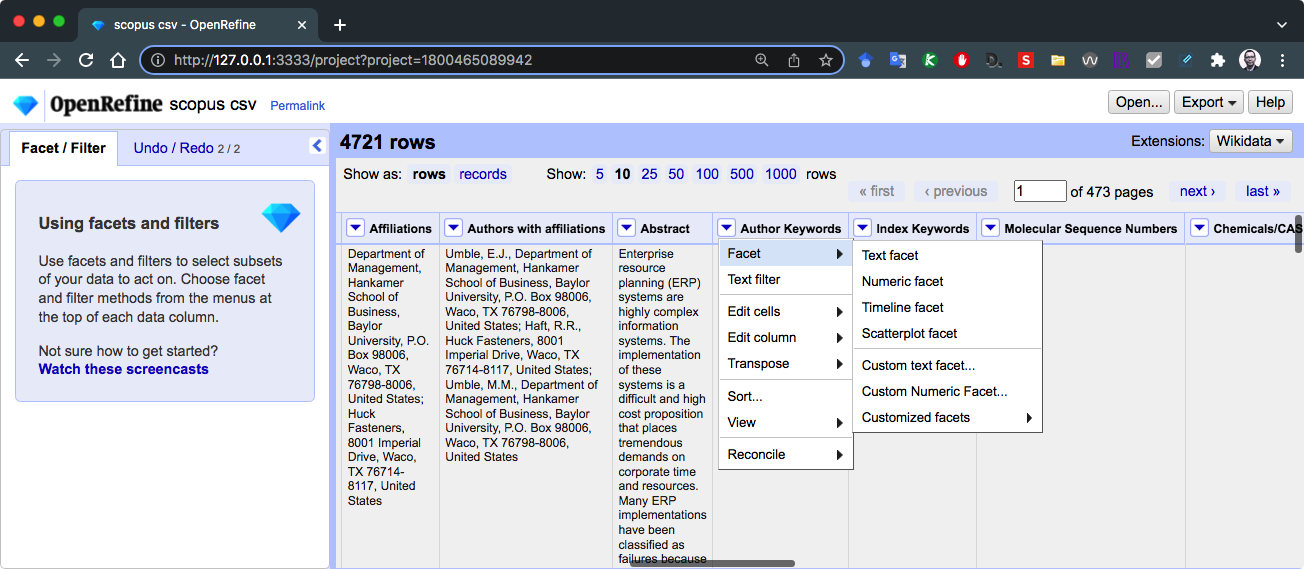Expand Edit column submenu
1304x569 pixels.
click(x=785, y=337)
